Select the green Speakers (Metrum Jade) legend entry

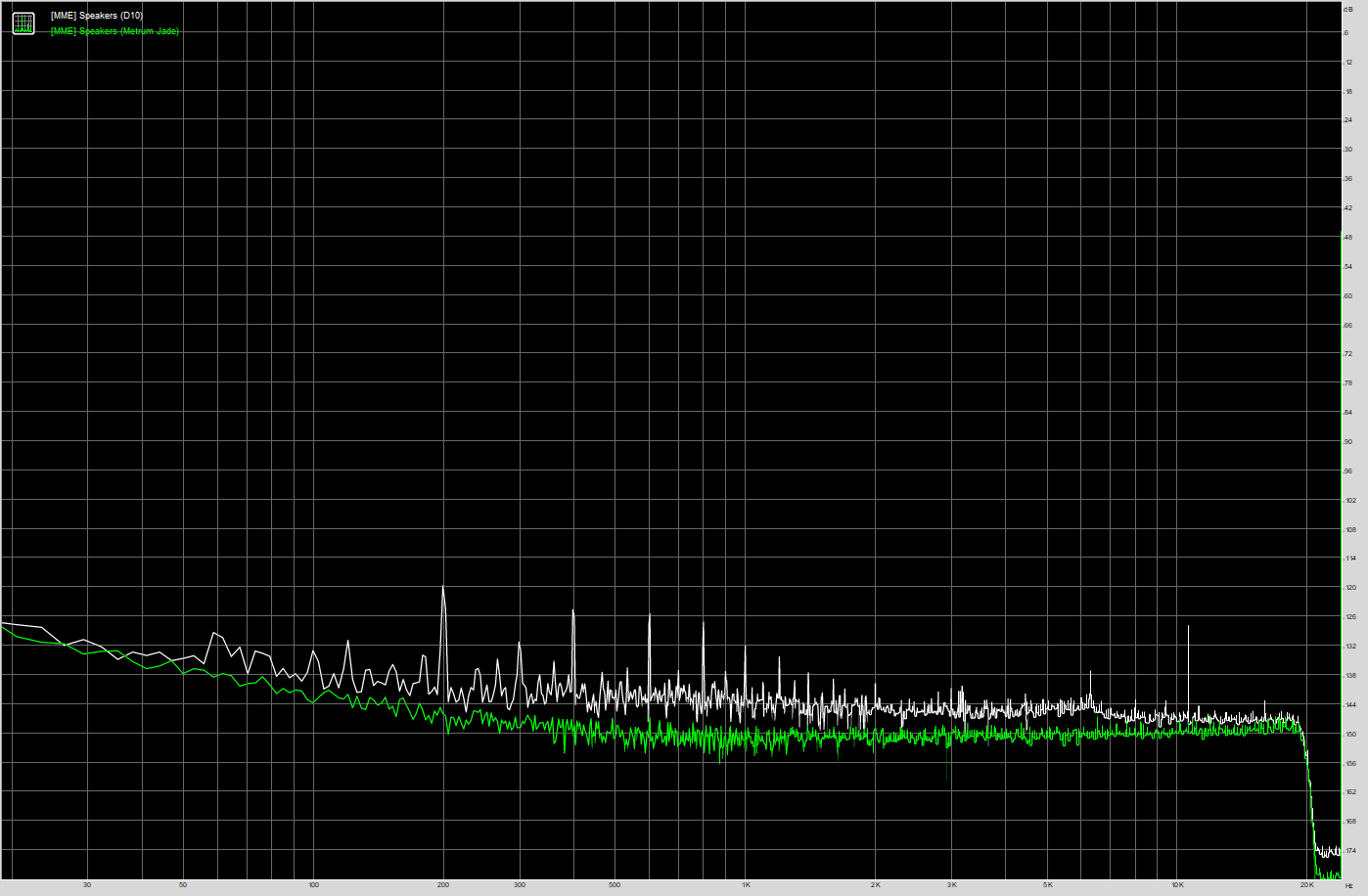pos(114,31)
